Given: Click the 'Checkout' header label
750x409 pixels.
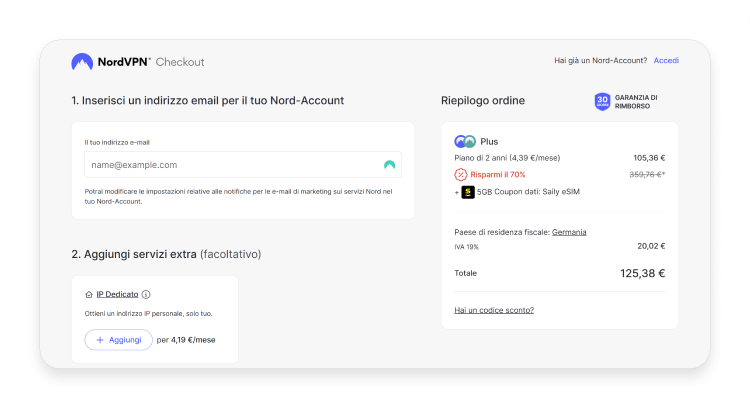Looking at the screenshot, I should point(180,62).
